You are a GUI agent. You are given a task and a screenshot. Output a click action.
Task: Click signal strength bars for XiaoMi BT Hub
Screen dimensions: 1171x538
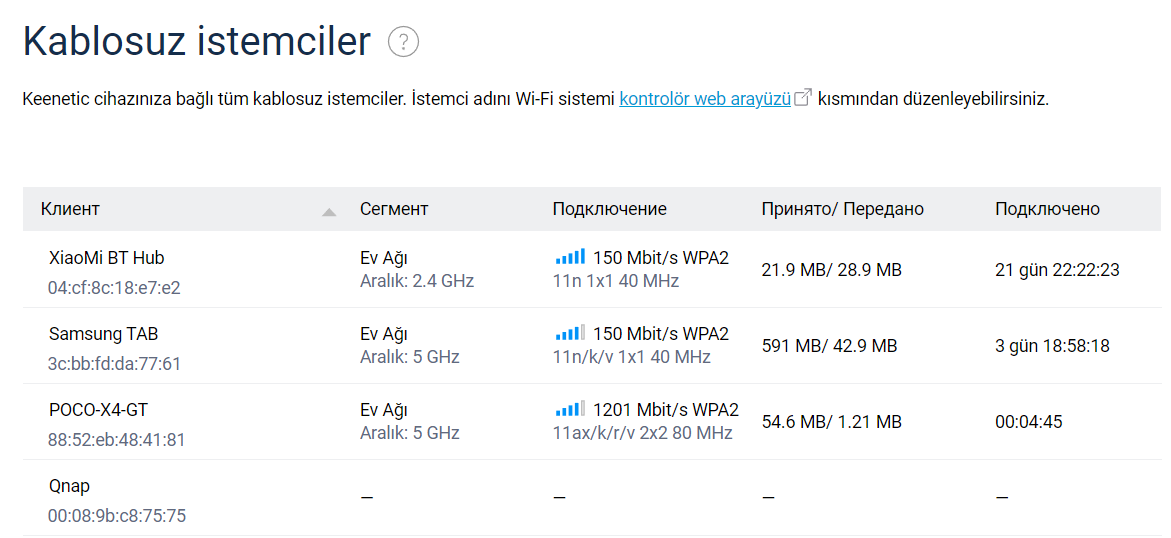pyautogui.click(x=570, y=258)
